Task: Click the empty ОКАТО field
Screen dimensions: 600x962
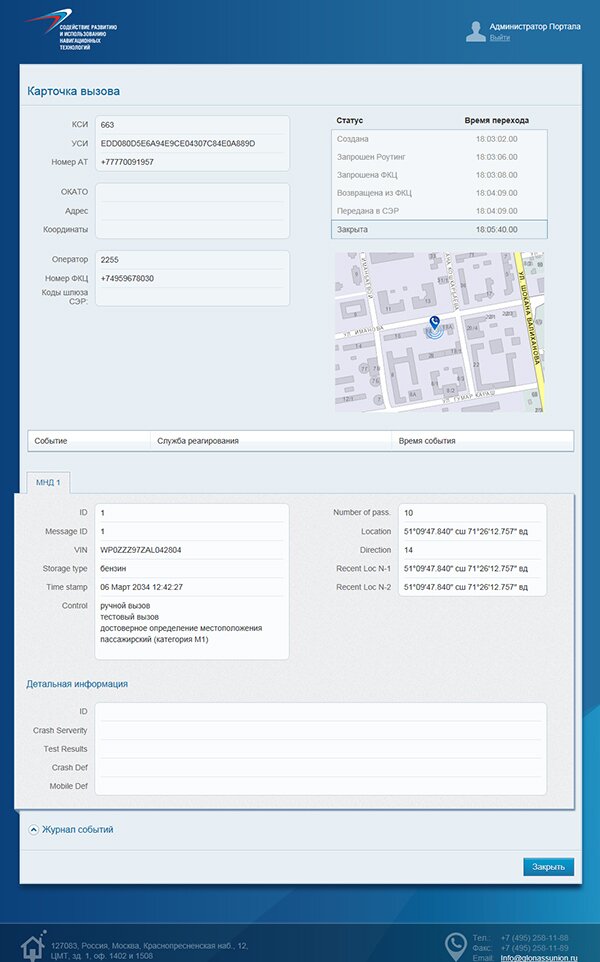Action: coord(192,192)
